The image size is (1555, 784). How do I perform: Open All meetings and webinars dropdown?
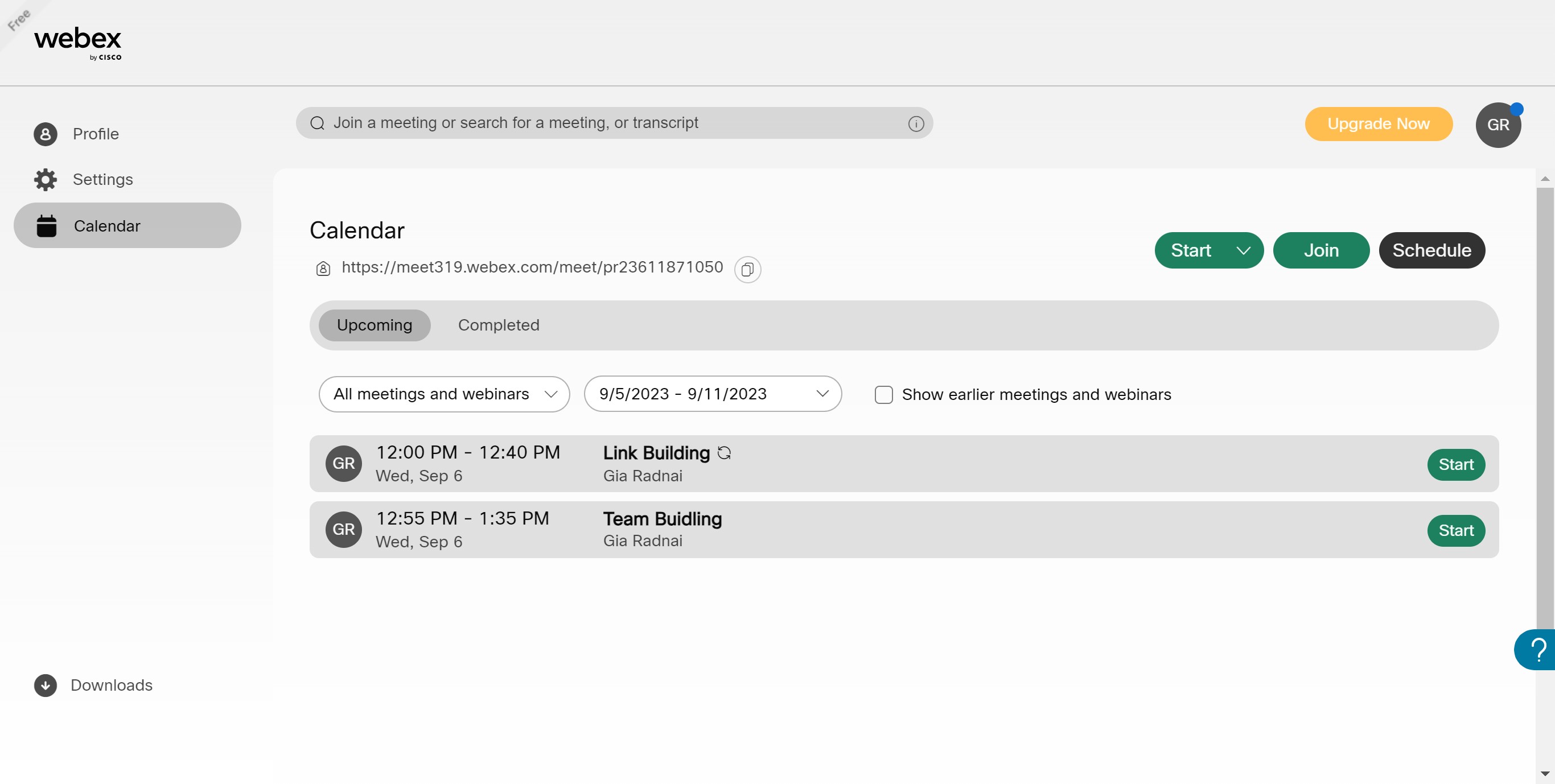click(x=444, y=394)
